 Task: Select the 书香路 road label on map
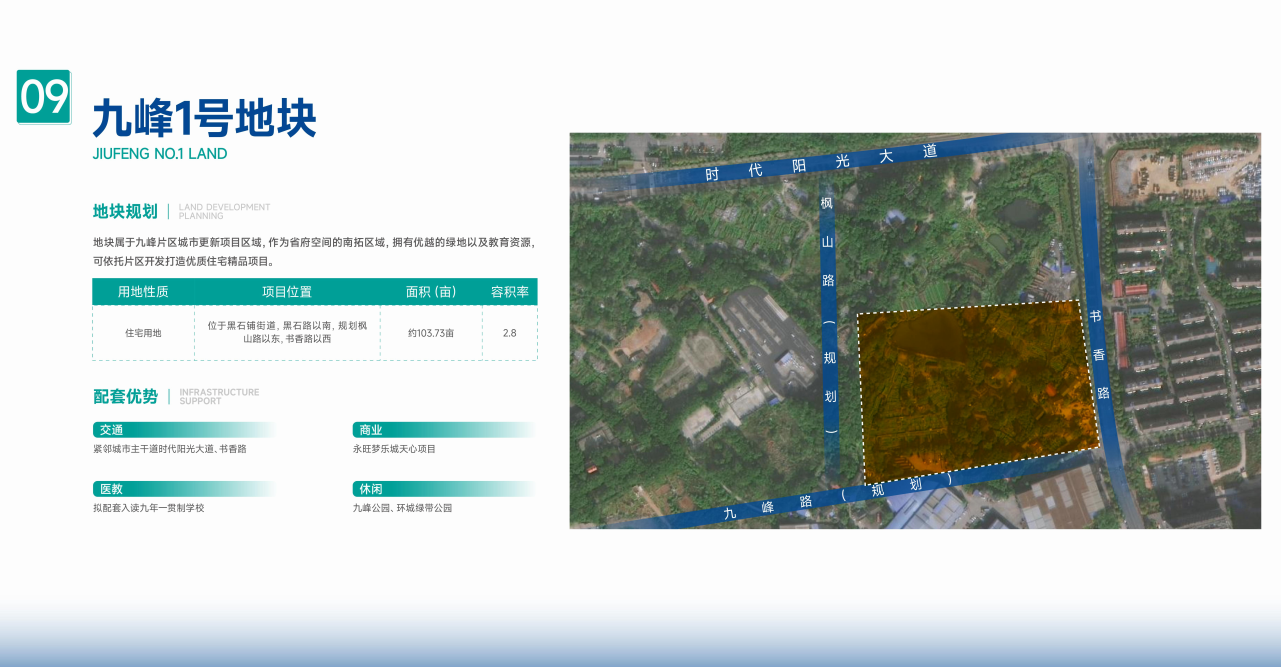click(1099, 355)
